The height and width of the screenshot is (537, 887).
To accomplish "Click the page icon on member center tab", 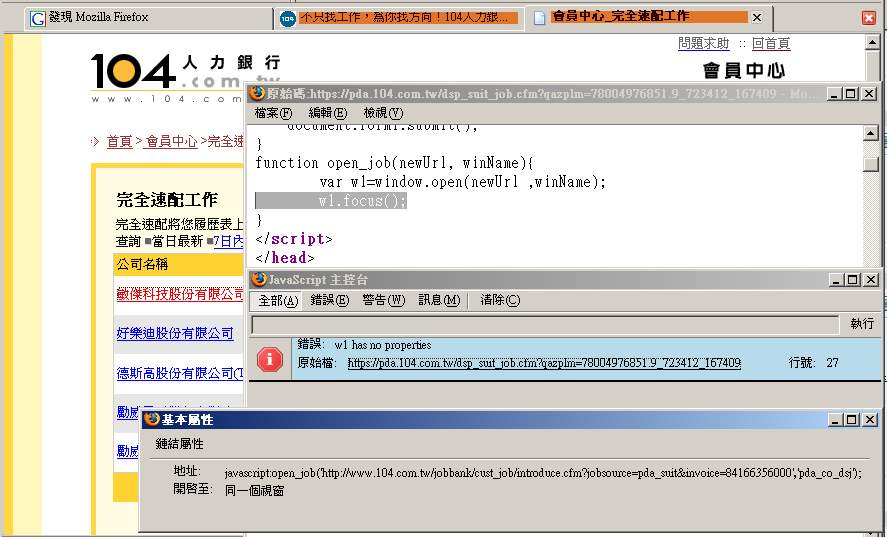I will 538,18.
